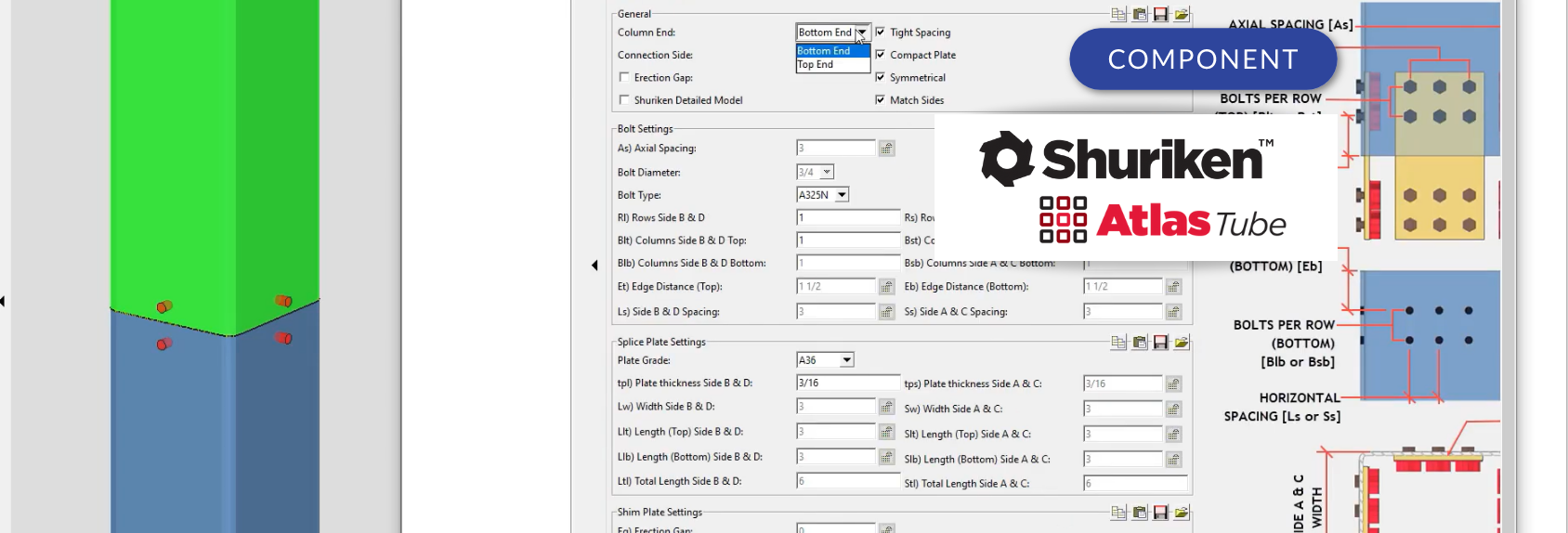Click the tpl) Plate thickness Side B & D field
Screen dimensions: 1568x533
pyautogui.click(x=847, y=383)
